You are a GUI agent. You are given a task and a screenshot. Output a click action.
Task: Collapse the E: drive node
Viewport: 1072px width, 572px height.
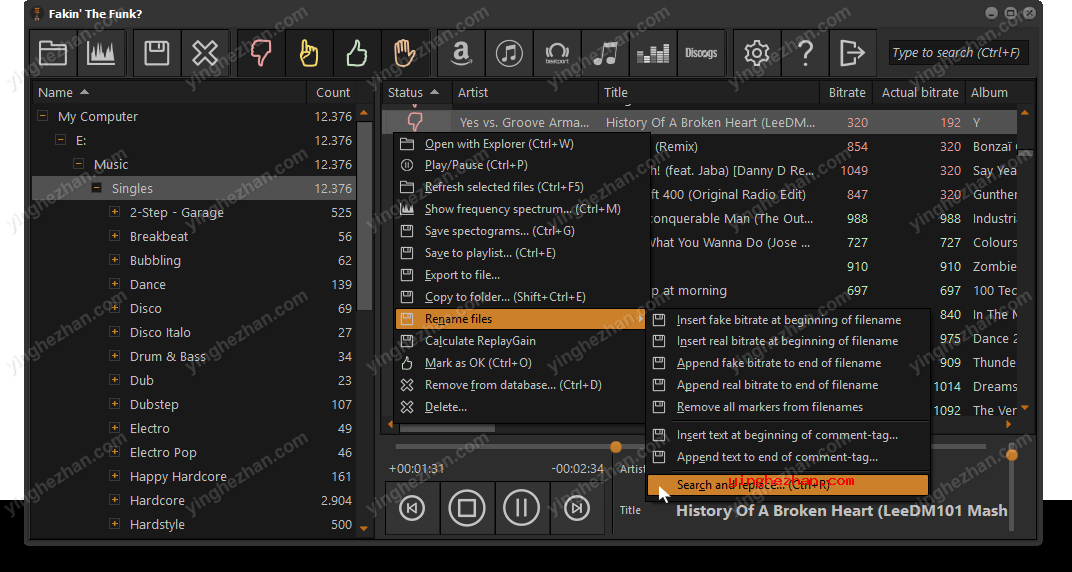pos(61,140)
